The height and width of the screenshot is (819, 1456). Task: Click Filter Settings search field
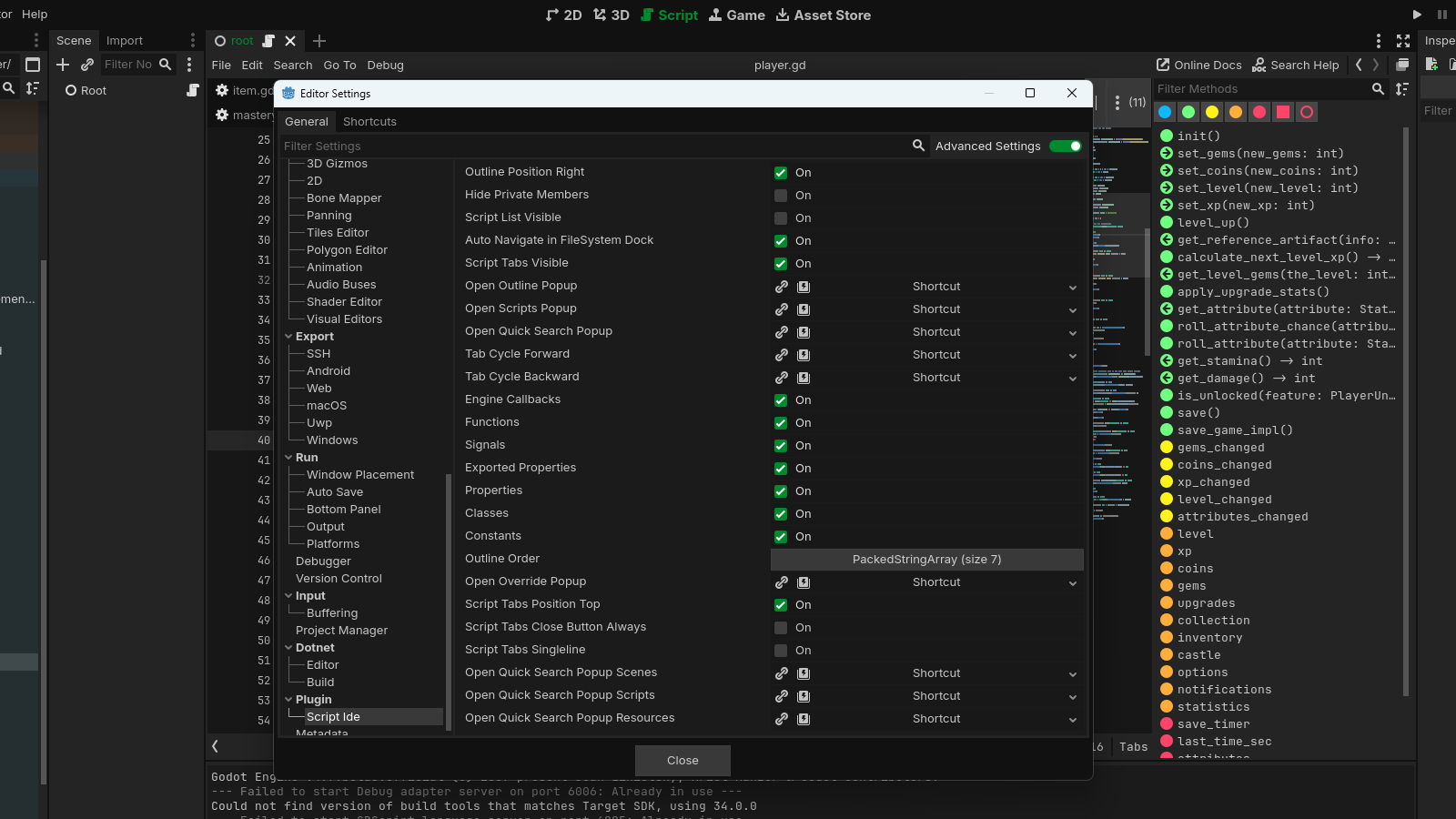[595, 146]
